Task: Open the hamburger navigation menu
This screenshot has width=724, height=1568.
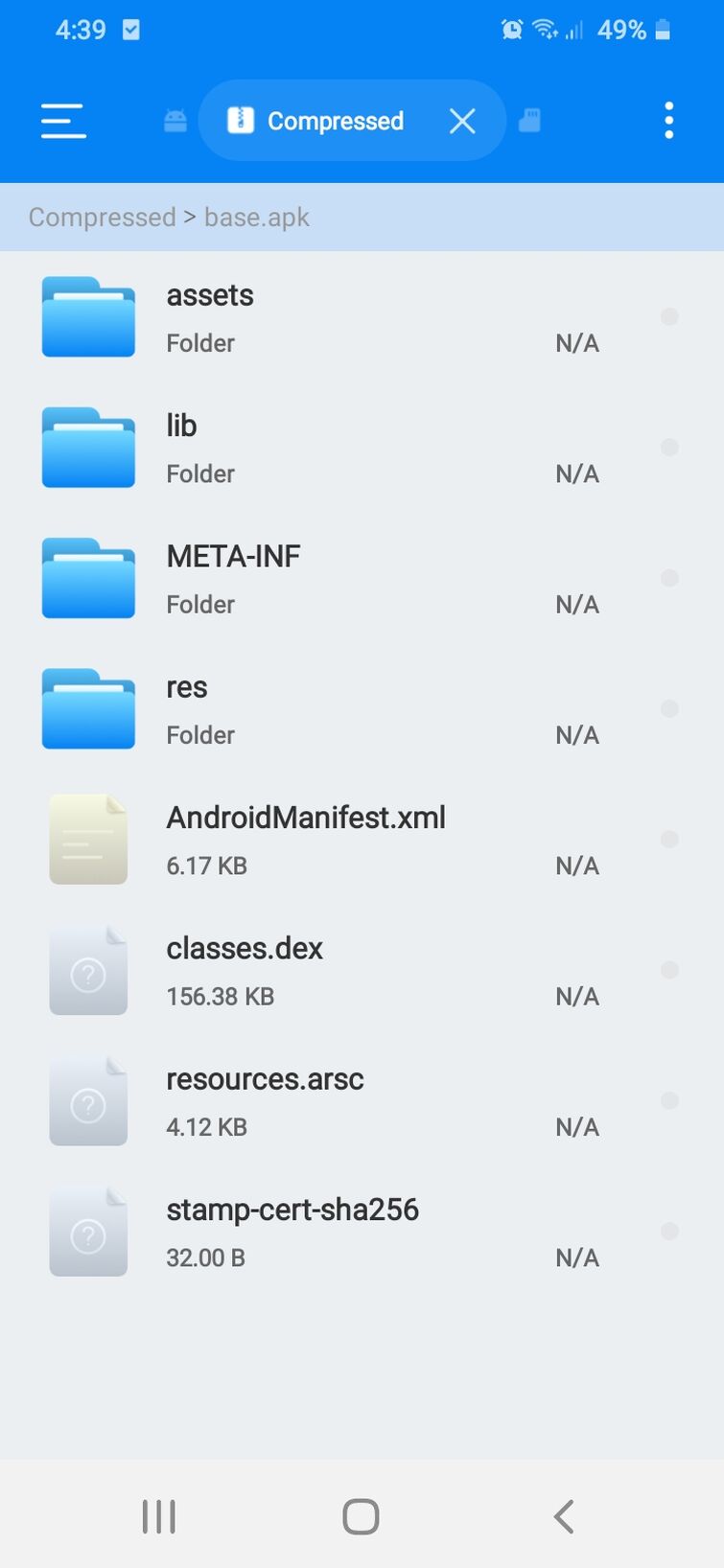Action: coord(63,121)
